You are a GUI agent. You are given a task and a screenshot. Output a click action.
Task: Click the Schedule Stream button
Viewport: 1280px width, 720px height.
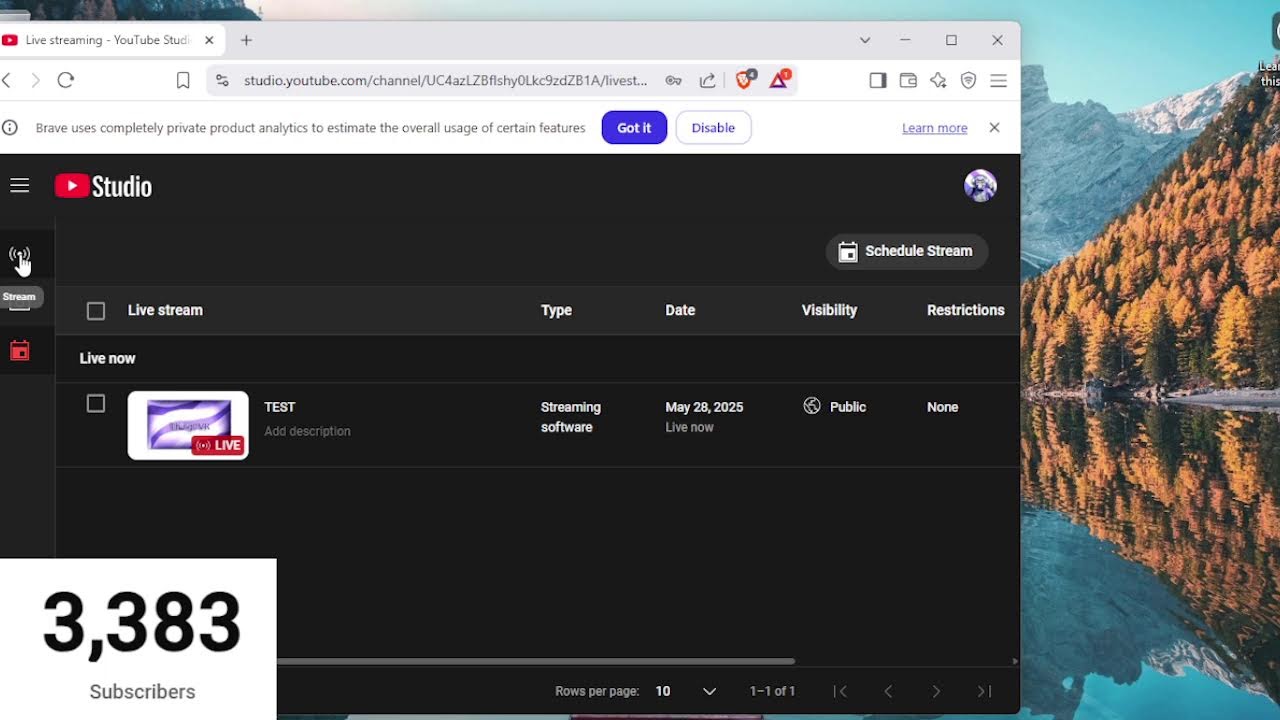tap(906, 251)
